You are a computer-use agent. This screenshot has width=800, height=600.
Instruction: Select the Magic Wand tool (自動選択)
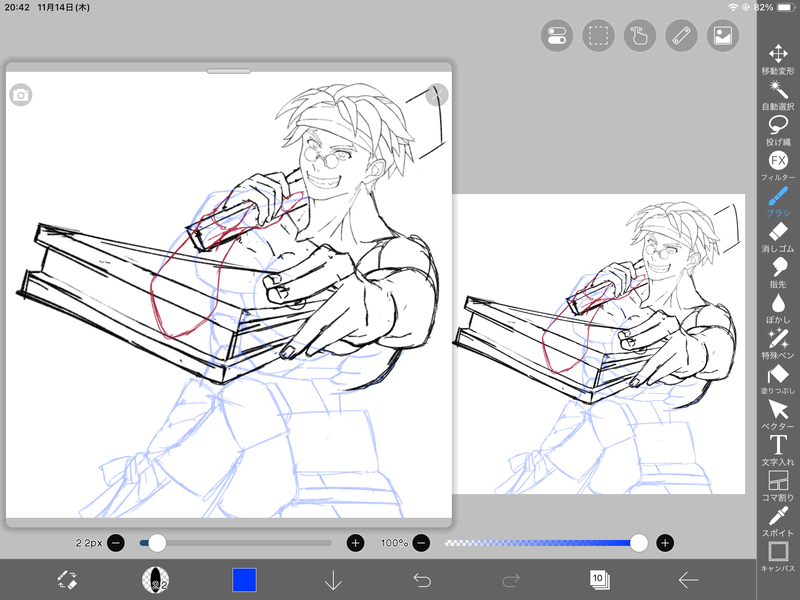(778, 95)
